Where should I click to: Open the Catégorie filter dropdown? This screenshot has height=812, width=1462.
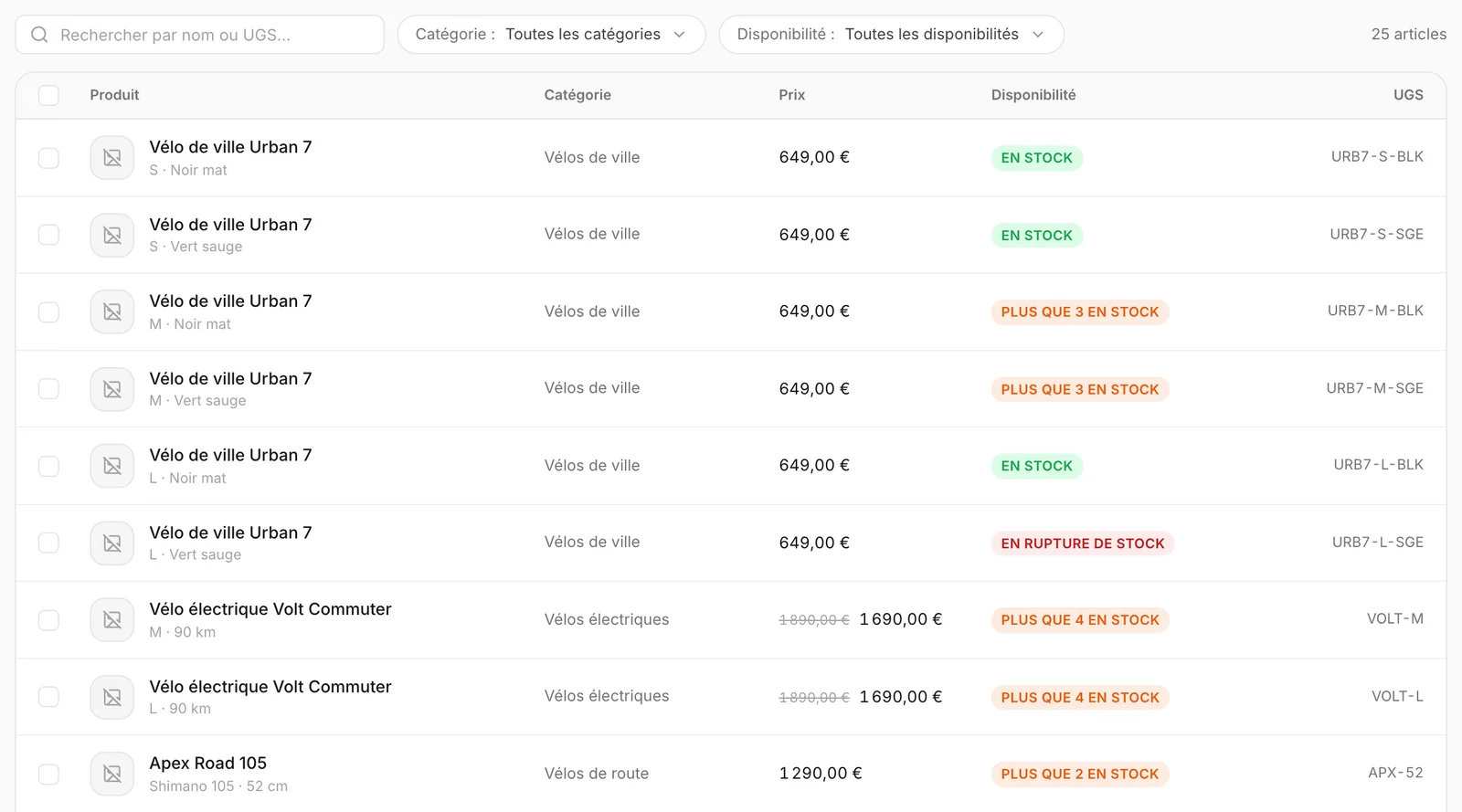(551, 35)
